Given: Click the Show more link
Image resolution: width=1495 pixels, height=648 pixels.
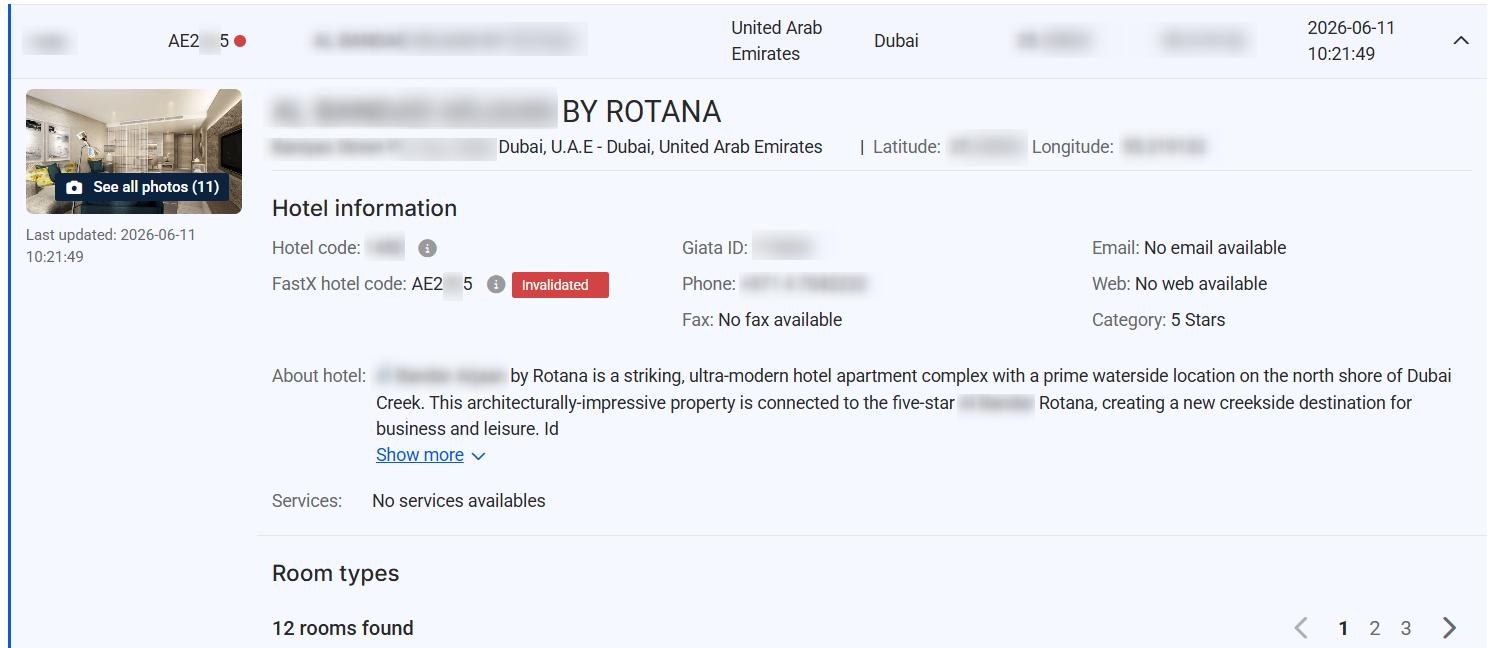Looking at the screenshot, I should [x=420, y=455].
